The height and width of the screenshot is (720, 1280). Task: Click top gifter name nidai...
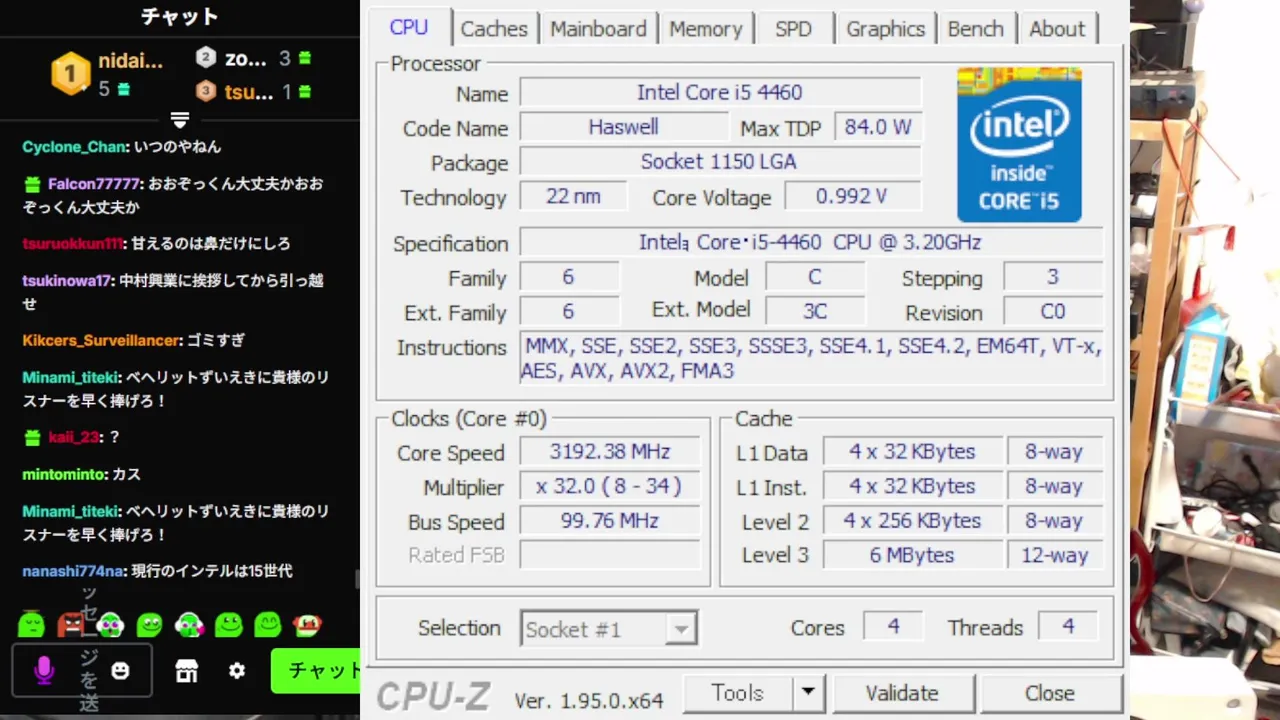(130, 61)
